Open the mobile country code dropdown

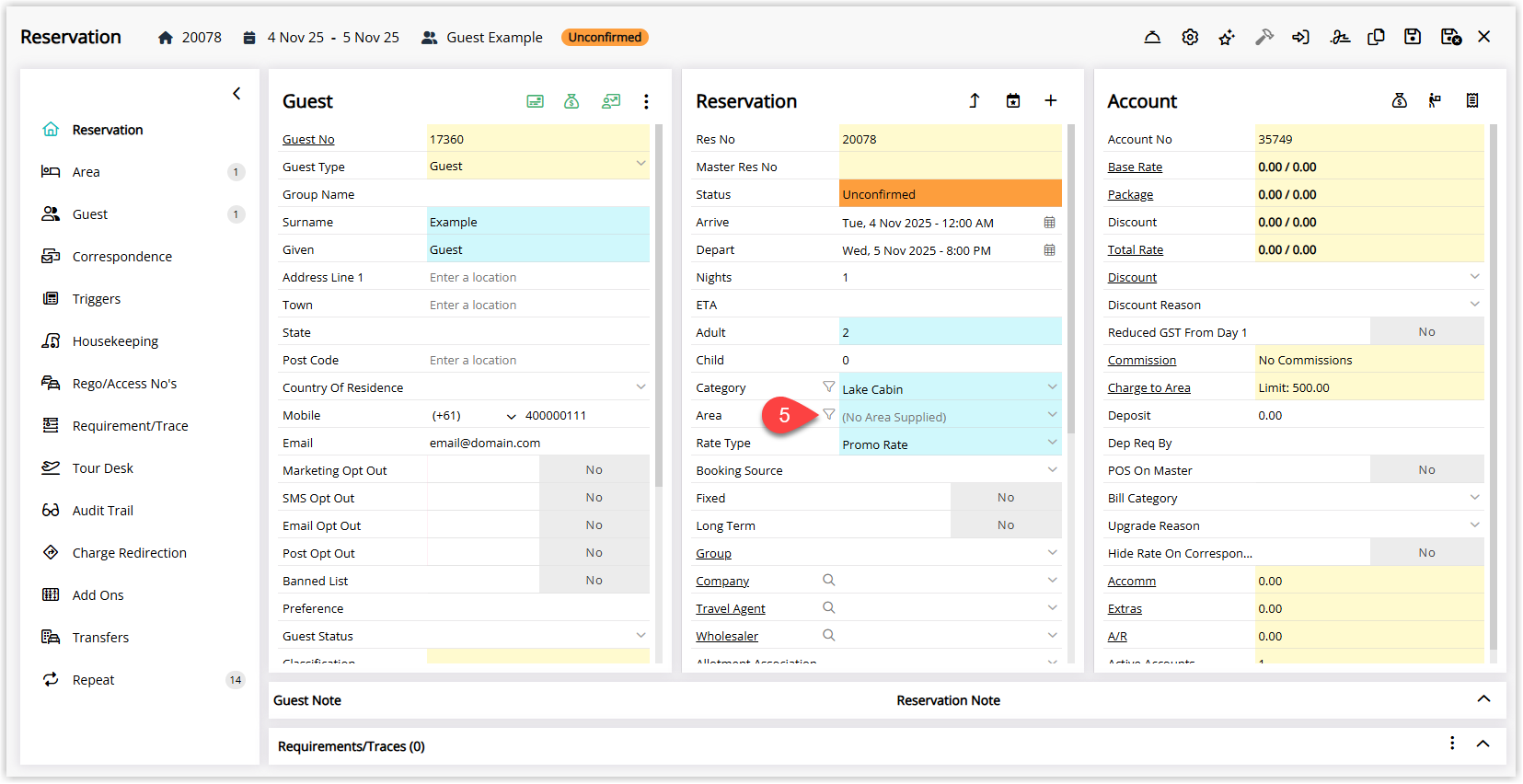(x=511, y=416)
